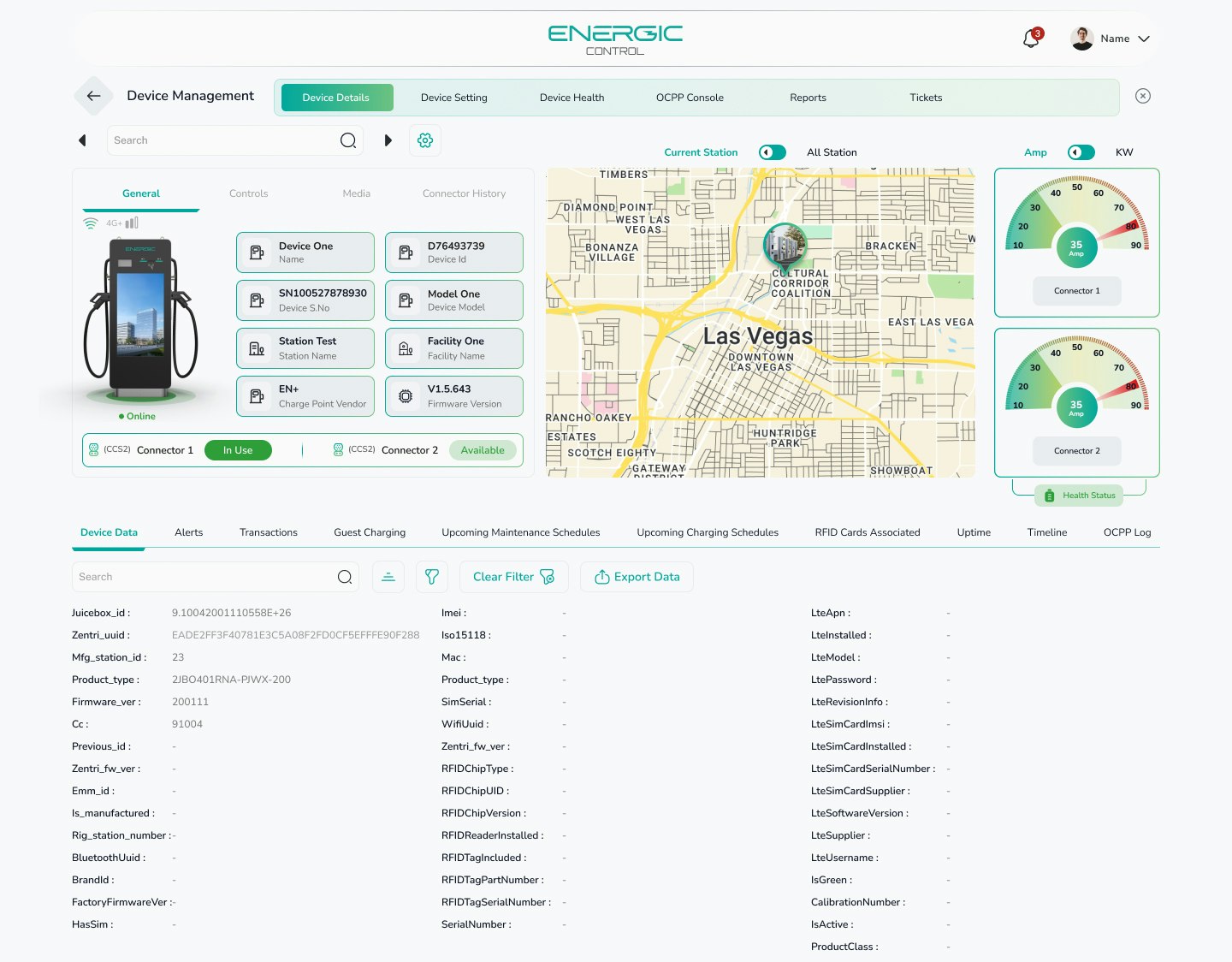Click the 4G+ signal bars icon
The width and height of the screenshot is (1232, 962).
pyautogui.click(x=132, y=223)
